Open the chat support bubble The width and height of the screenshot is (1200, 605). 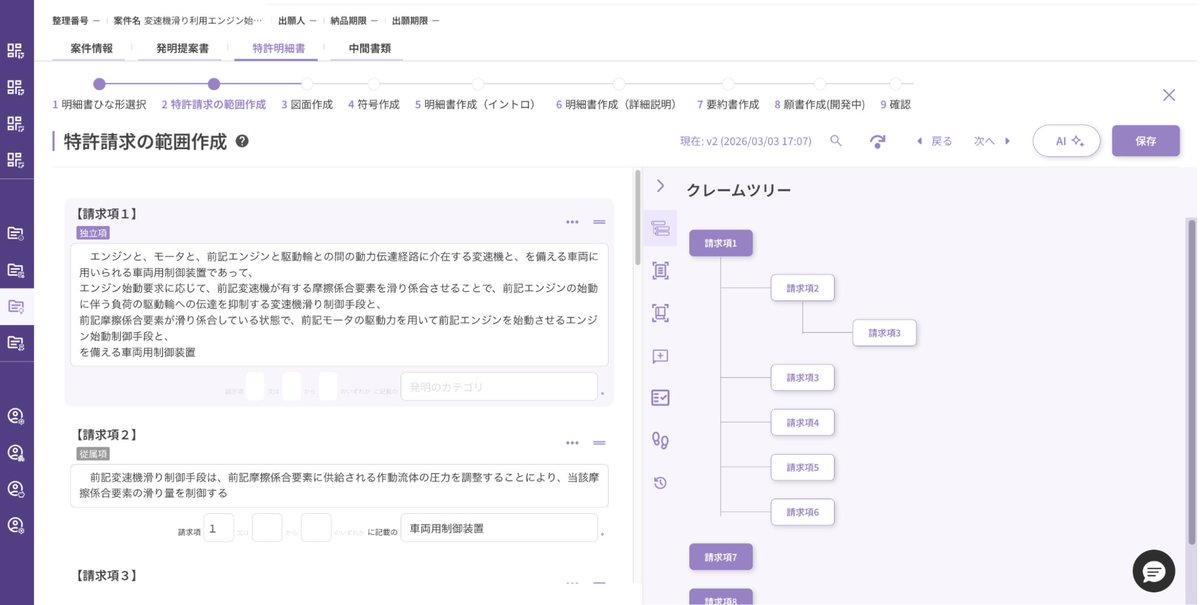pyautogui.click(x=1153, y=571)
